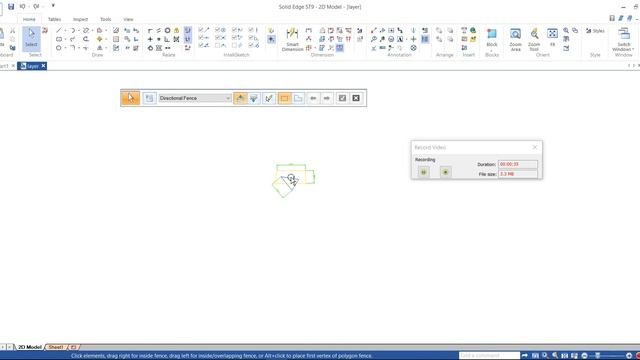Screen dimensions: 640x360
Task: Pause the video recording
Action: [x=423, y=172]
